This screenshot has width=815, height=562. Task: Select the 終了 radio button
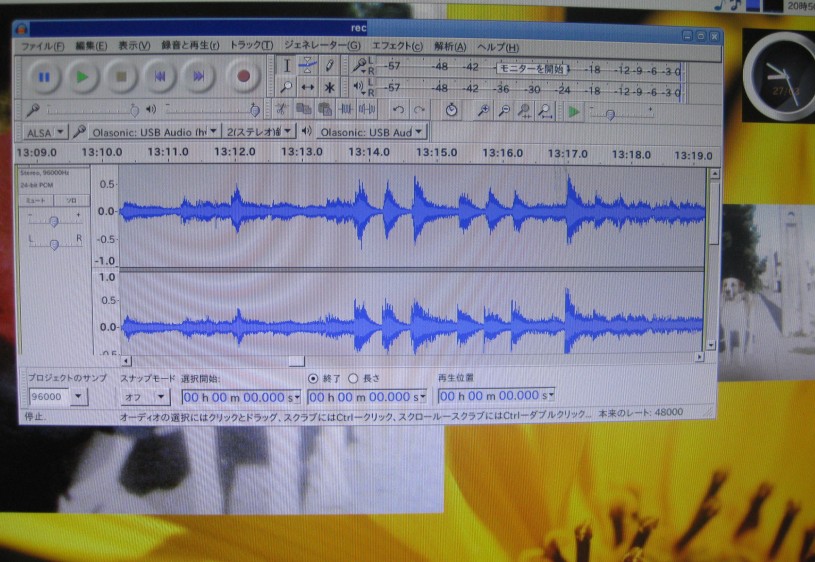(x=312, y=378)
